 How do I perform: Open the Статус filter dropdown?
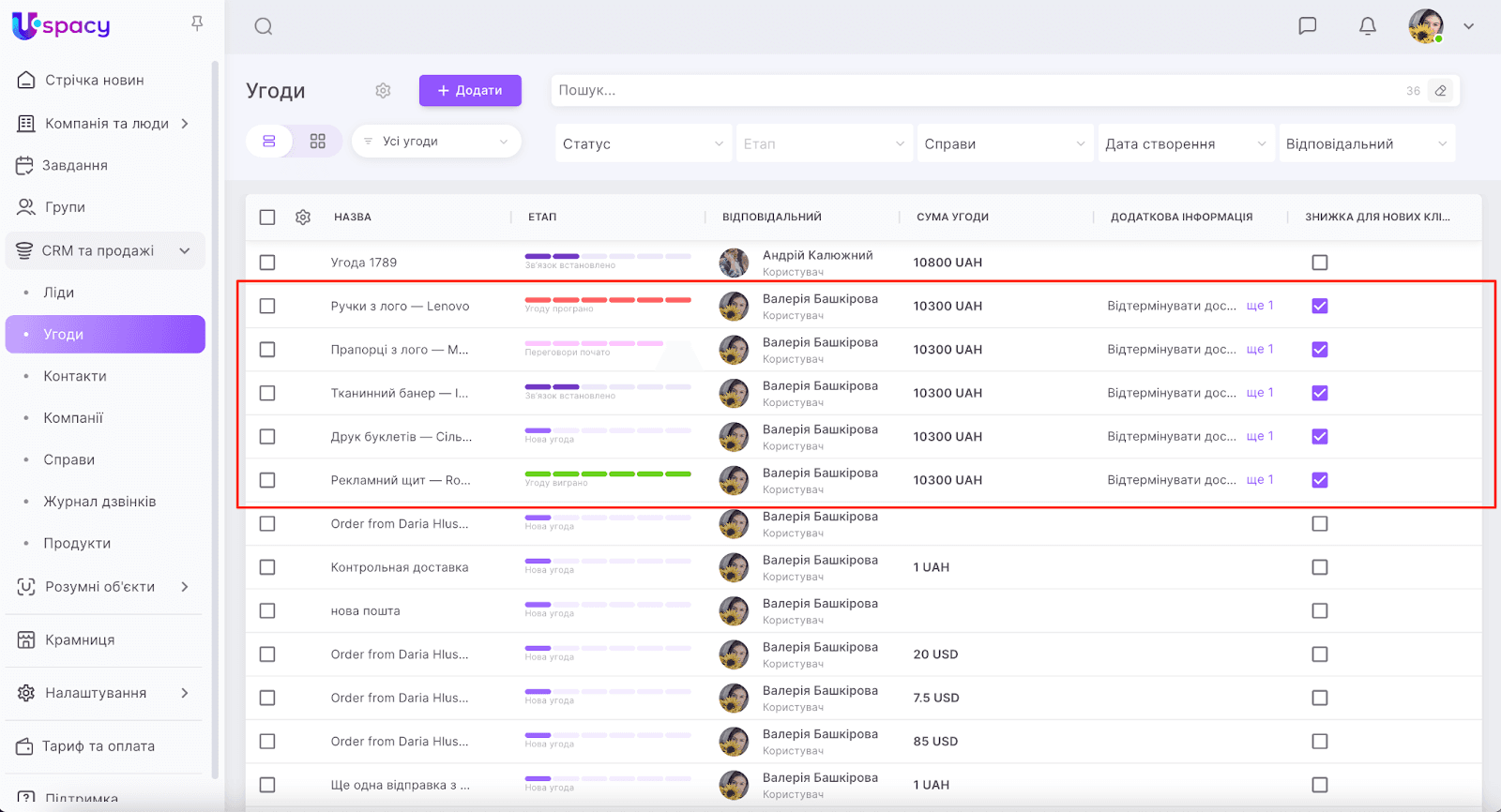(643, 143)
